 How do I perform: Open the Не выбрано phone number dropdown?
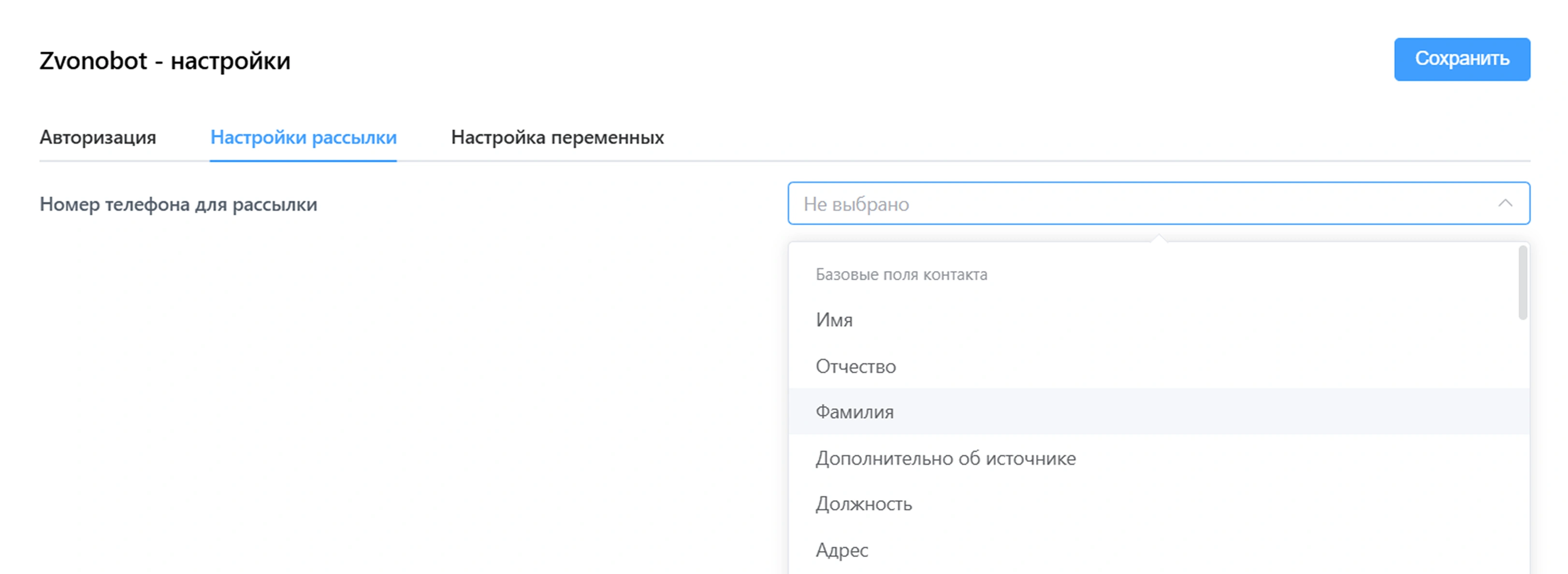(x=1158, y=203)
